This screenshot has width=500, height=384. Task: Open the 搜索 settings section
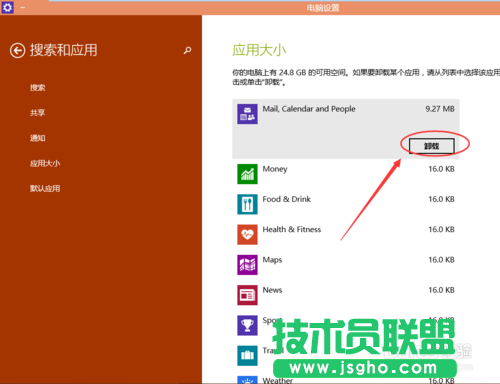[38, 88]
